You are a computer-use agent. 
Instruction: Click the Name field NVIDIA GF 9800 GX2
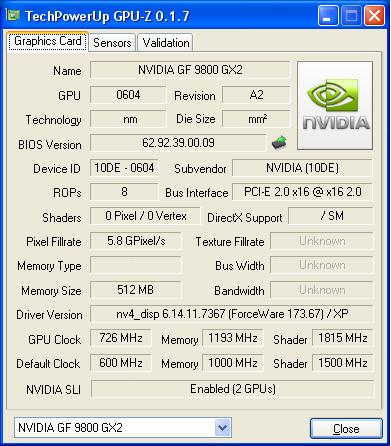(190, 70)
